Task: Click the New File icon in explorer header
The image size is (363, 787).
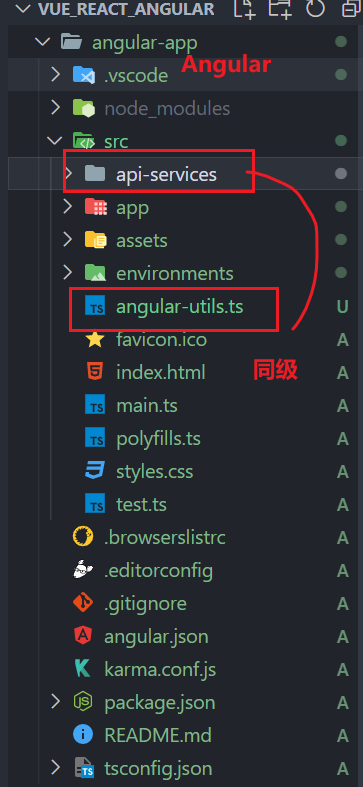Action: (x=245, y=9)
